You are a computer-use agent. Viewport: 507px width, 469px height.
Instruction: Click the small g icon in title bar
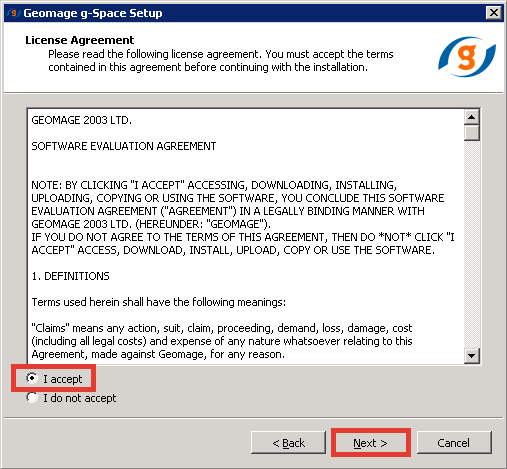tap(13, 13)
